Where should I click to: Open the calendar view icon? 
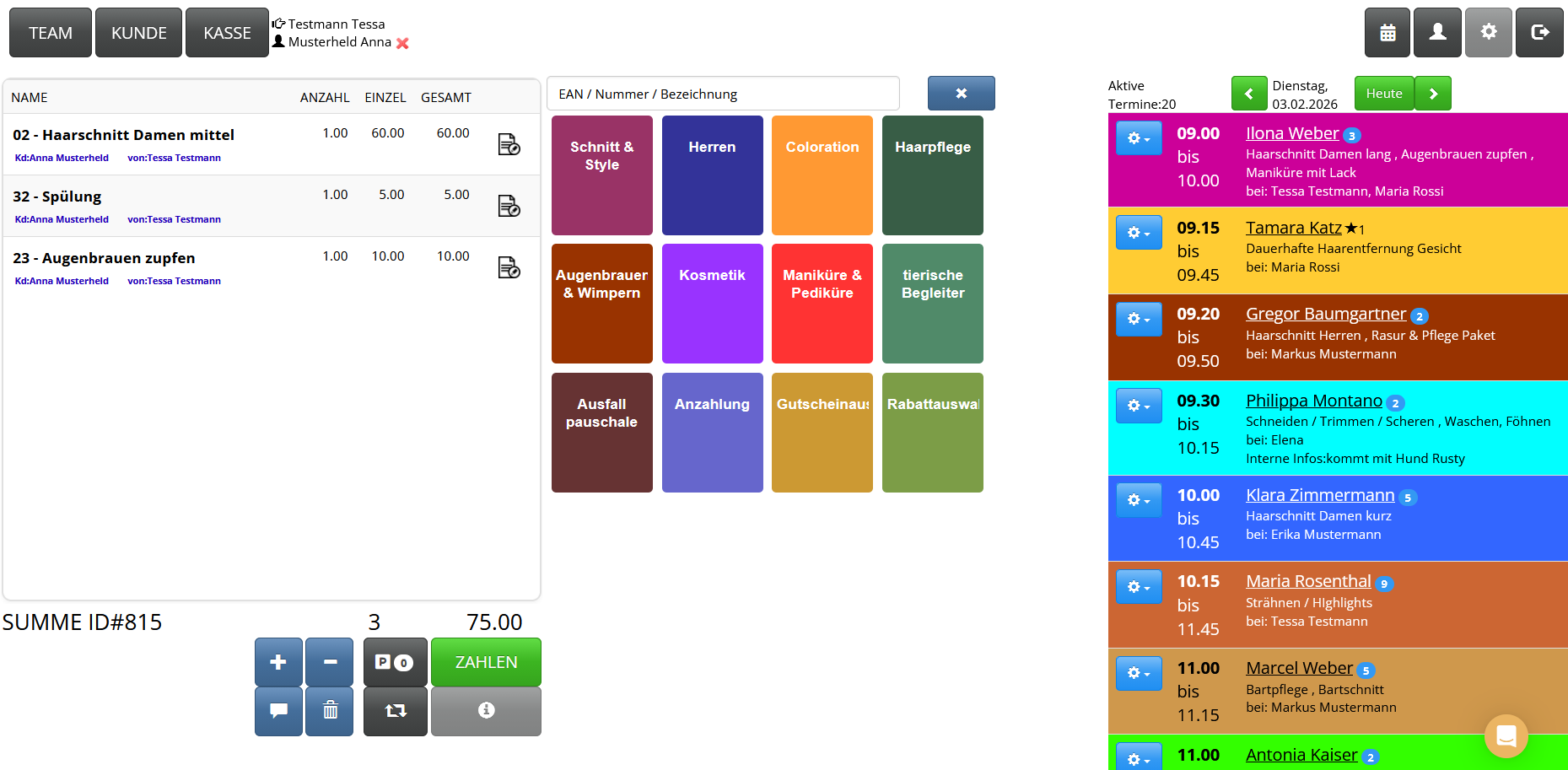point(1387,33)
